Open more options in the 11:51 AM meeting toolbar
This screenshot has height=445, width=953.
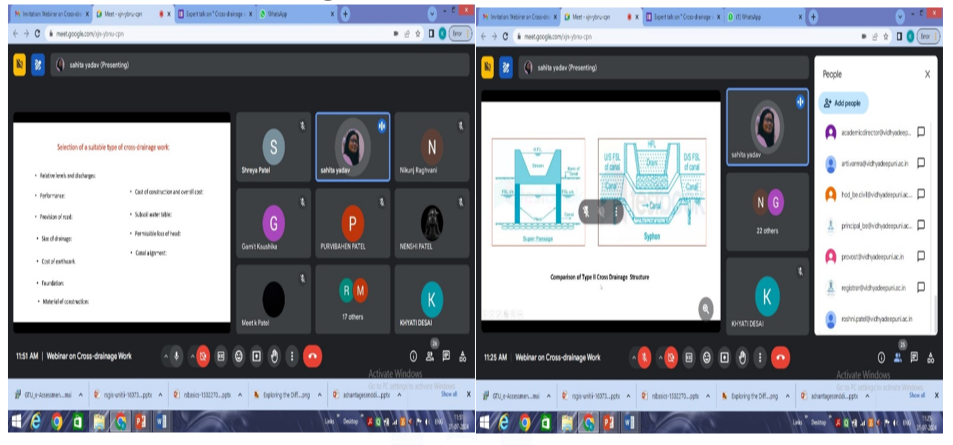click(x=293, y=355)
